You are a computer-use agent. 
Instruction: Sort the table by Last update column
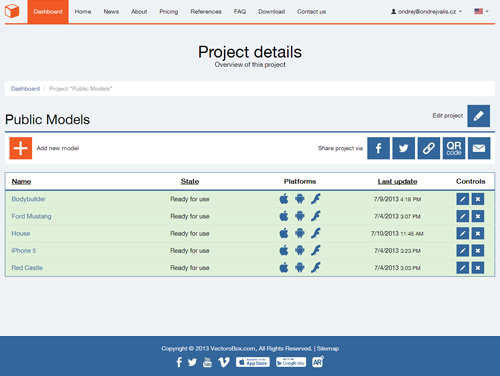(397, 181)
